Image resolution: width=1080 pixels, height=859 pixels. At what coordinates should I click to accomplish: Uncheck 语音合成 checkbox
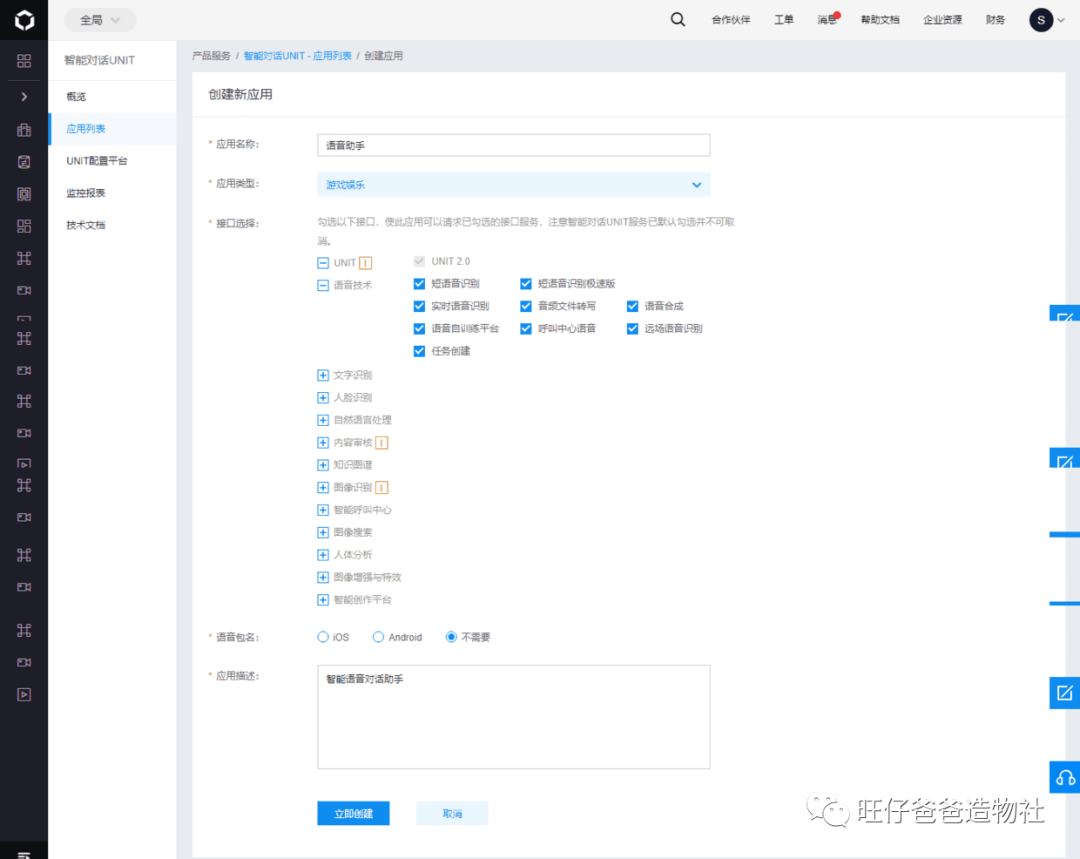632,307
